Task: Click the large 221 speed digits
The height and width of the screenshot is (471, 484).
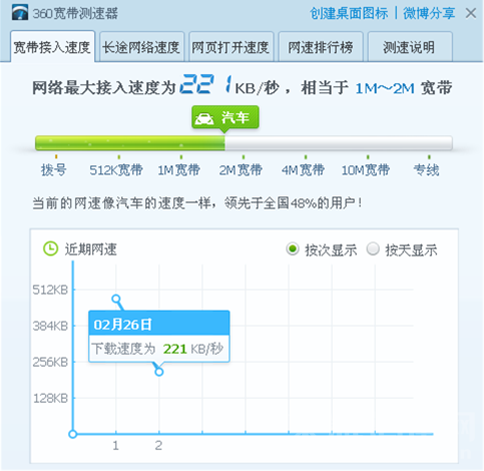Action: coord(207,84)
